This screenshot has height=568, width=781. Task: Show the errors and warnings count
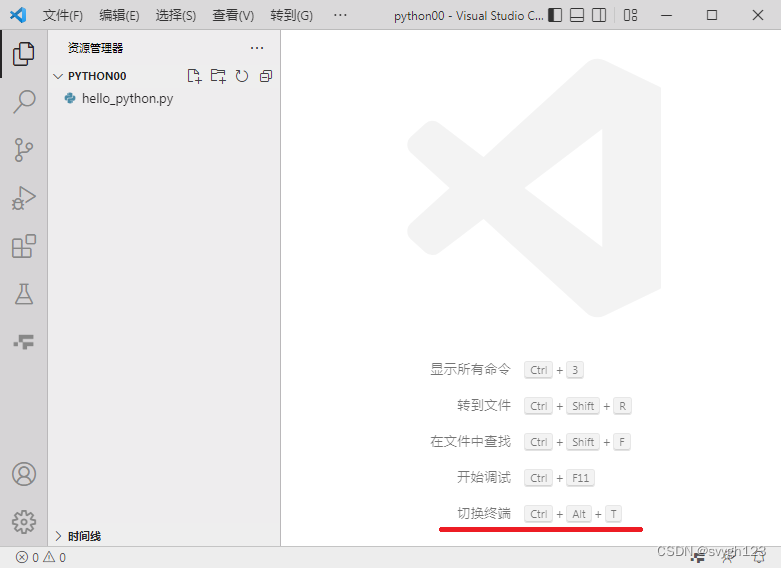(x=41, y=557)
